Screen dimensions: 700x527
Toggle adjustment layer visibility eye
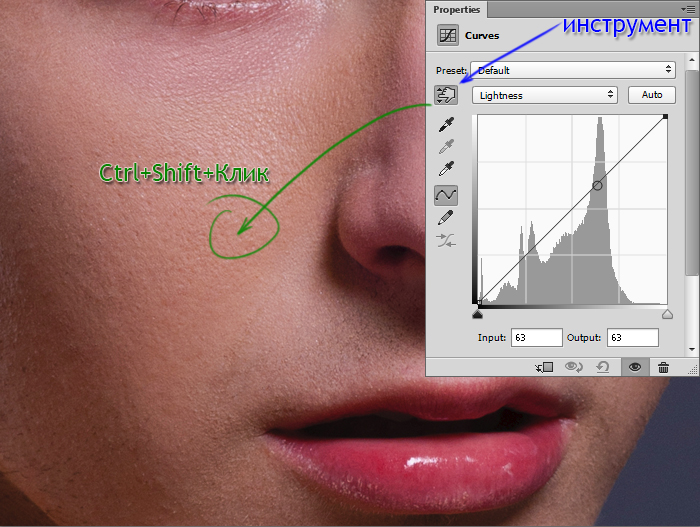pos(635,367)
